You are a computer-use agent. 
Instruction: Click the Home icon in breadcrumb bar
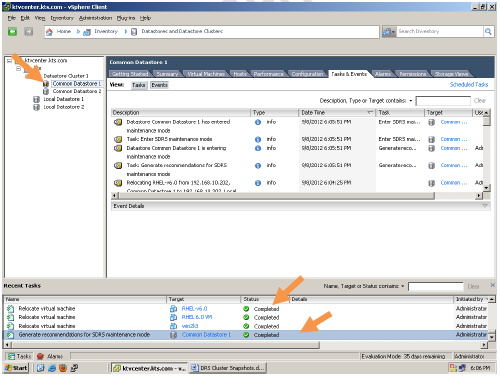(49, 32)
